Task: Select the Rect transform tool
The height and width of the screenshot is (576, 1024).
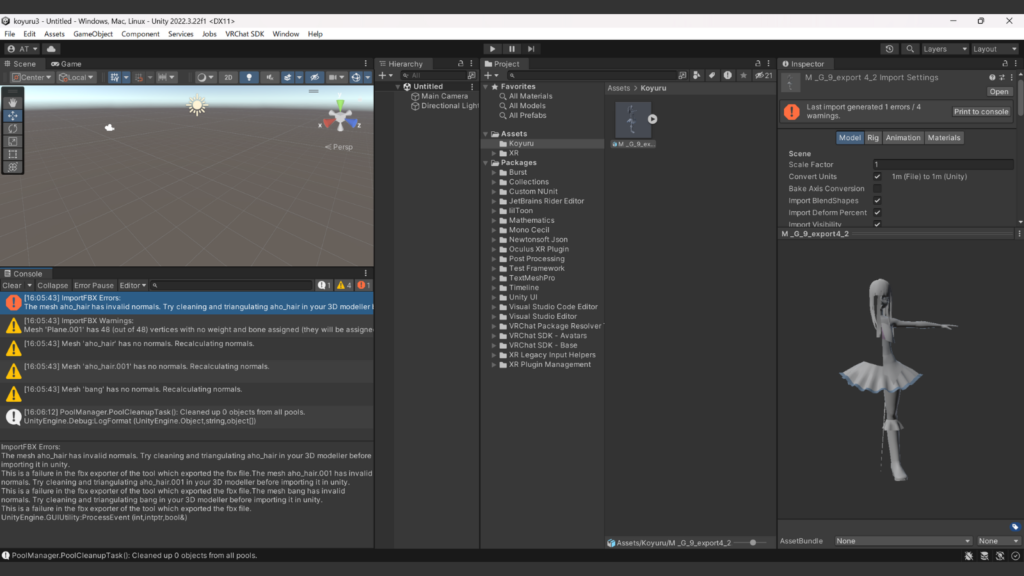Action: coord(13,154)
